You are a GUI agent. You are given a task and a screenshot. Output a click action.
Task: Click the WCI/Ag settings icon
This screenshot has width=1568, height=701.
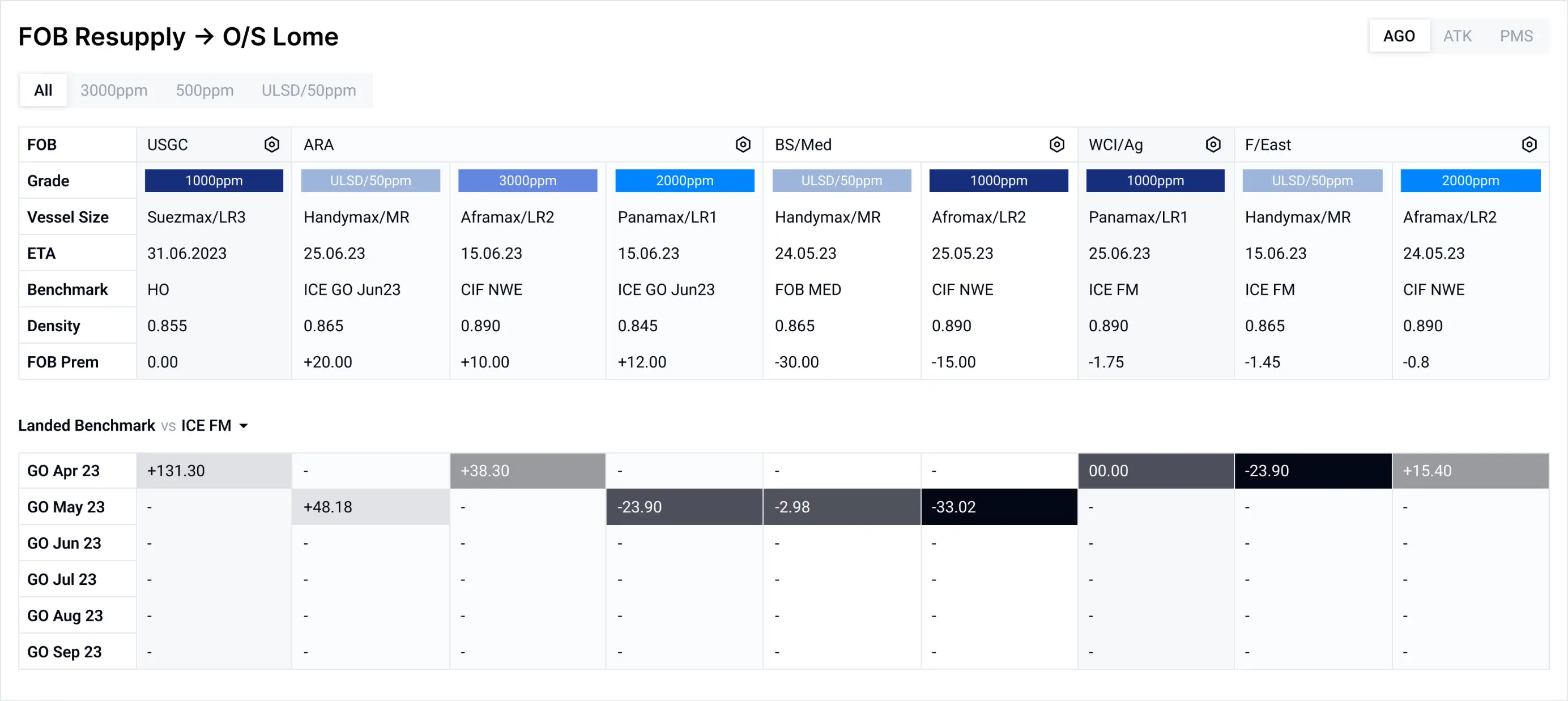pyautogui.click(x=1213, y=145)
